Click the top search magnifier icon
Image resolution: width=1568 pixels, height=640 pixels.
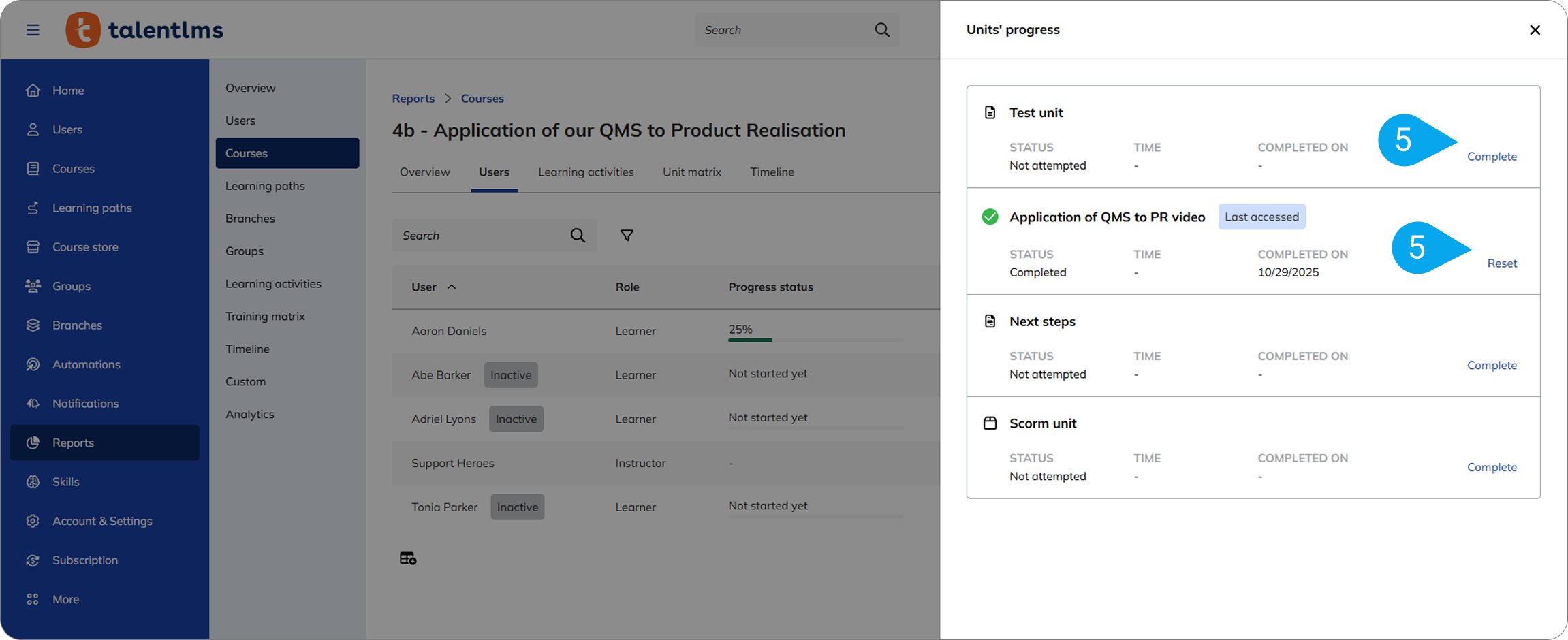coord(881,30)
